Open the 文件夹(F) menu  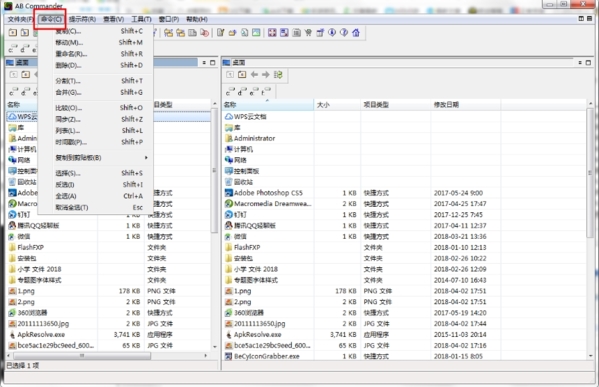point(20,19)
